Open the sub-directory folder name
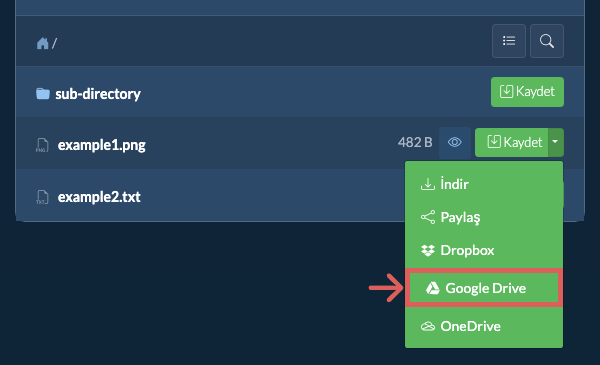 pyautogui.click(x=98, y=94)
